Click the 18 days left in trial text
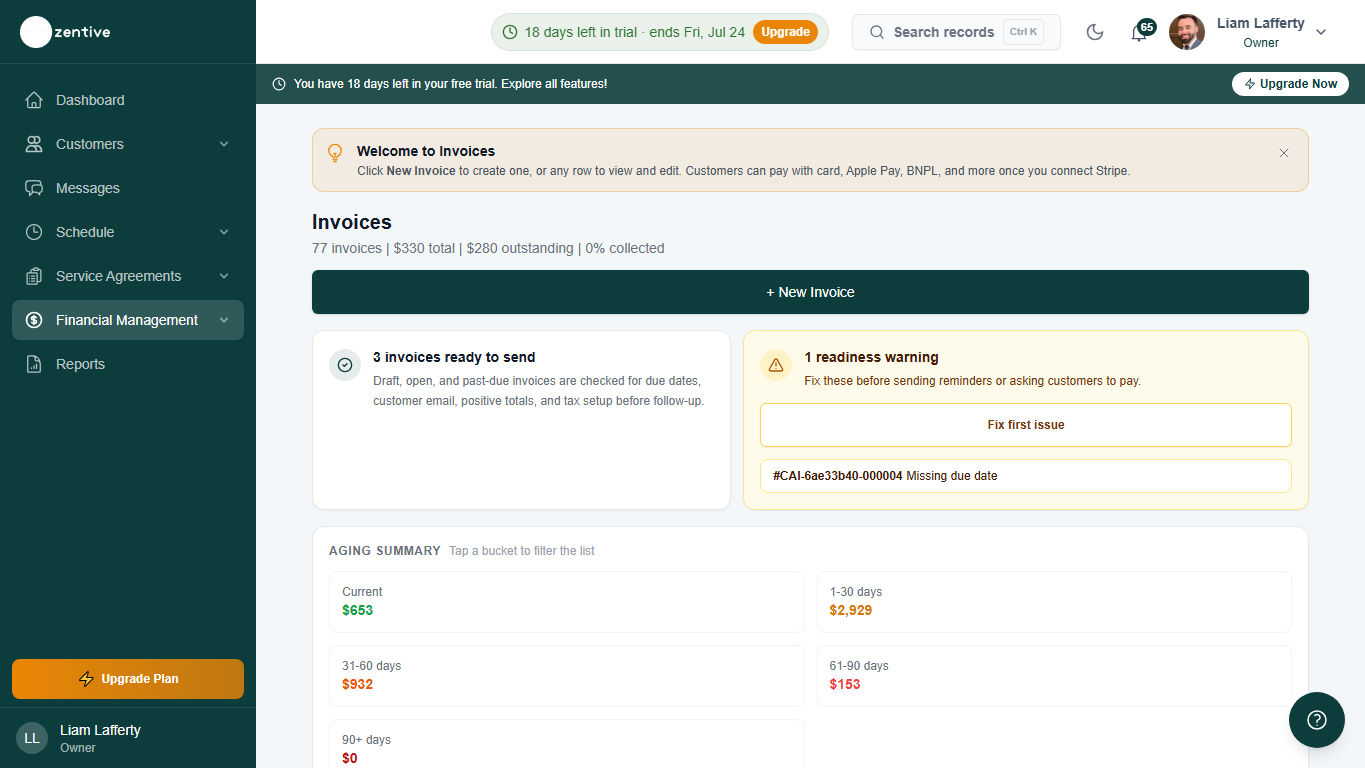This screenshot has height=768, width=1365. coord(635,32)
